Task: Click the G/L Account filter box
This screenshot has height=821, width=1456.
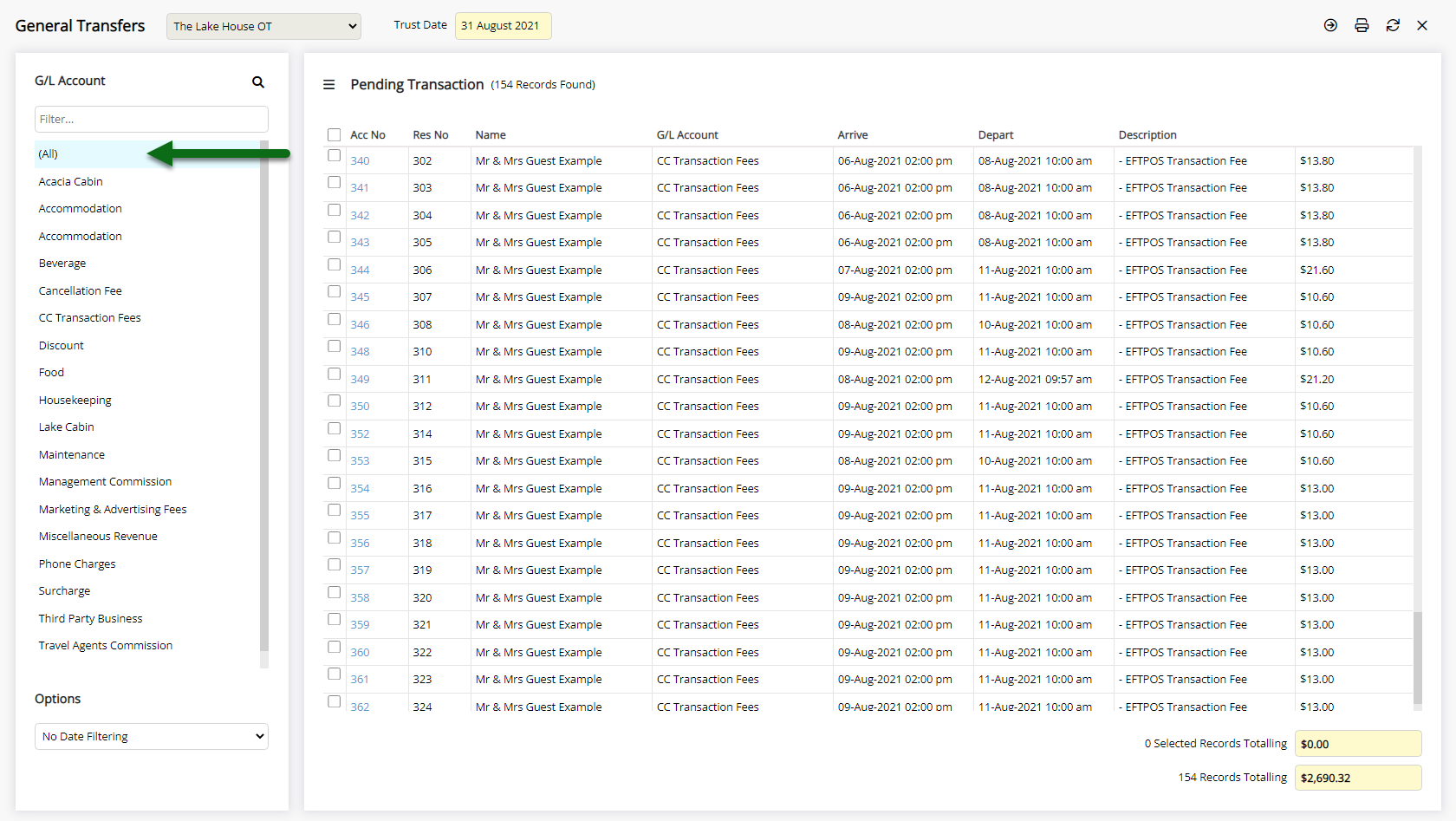Action: click(x=152, y=119)
